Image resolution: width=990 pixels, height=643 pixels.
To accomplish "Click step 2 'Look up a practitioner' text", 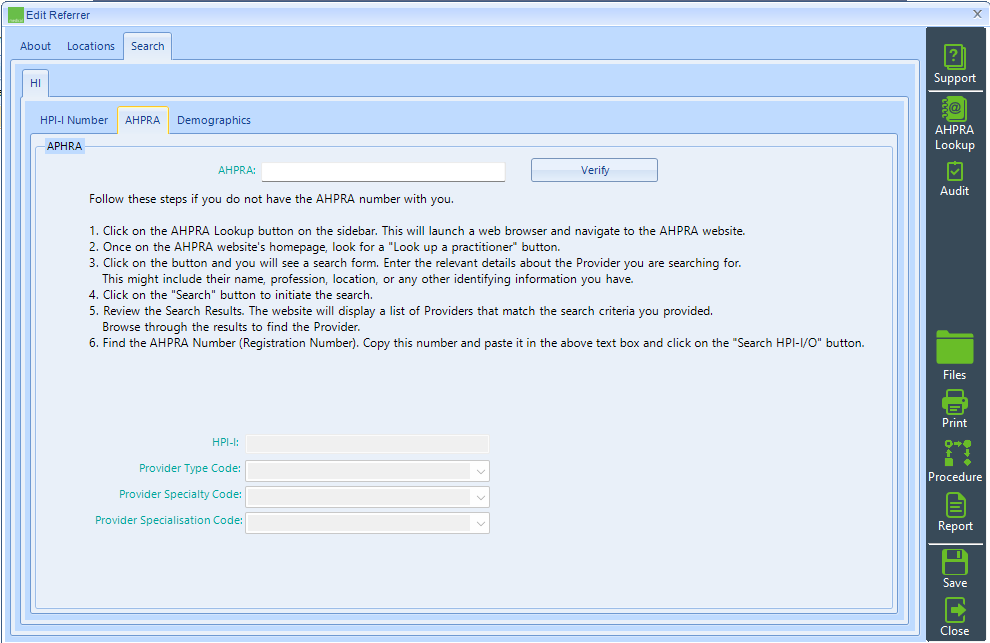I will [x=325, y=247].
